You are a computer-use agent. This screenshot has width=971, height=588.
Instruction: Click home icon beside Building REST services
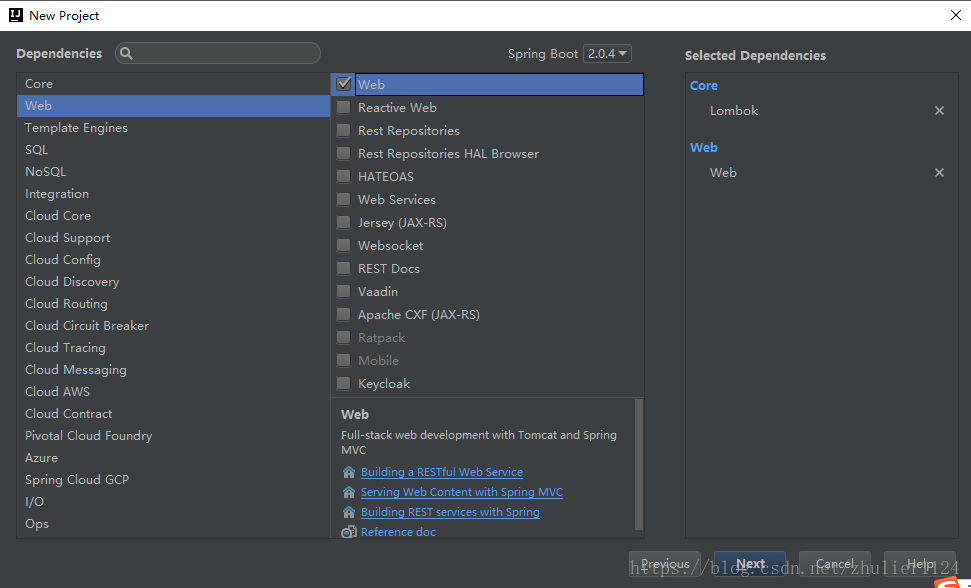tap(348, 512)
